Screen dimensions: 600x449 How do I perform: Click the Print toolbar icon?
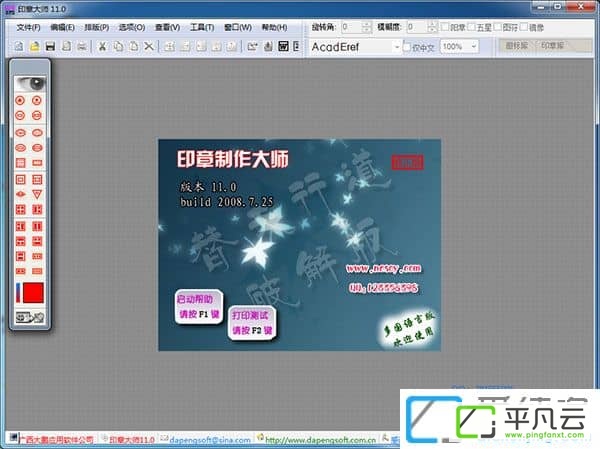click(x=82, y=47)
